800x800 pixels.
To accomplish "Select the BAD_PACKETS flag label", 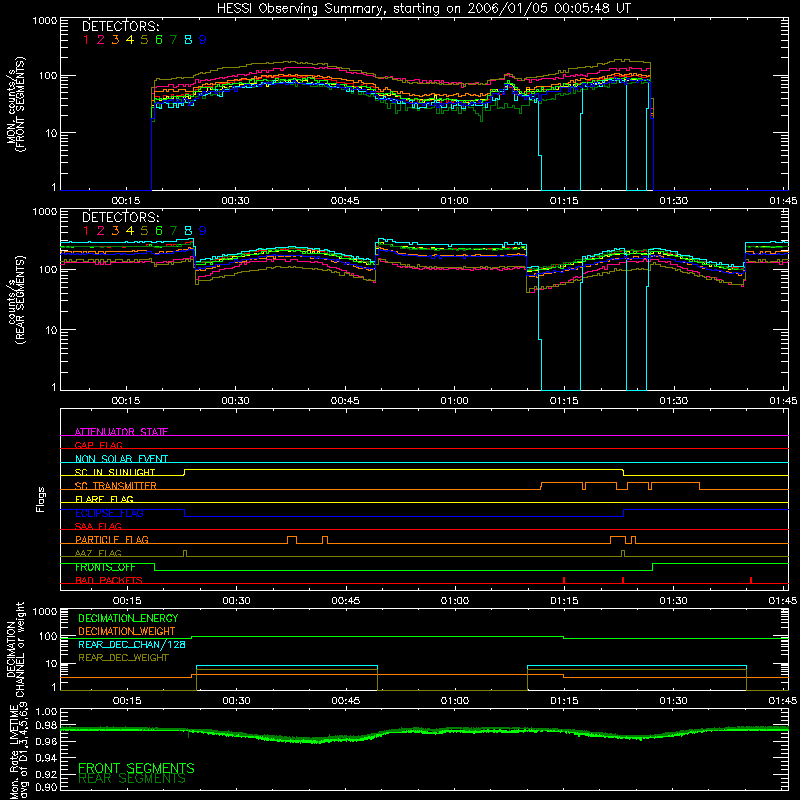I will [109, 580].
